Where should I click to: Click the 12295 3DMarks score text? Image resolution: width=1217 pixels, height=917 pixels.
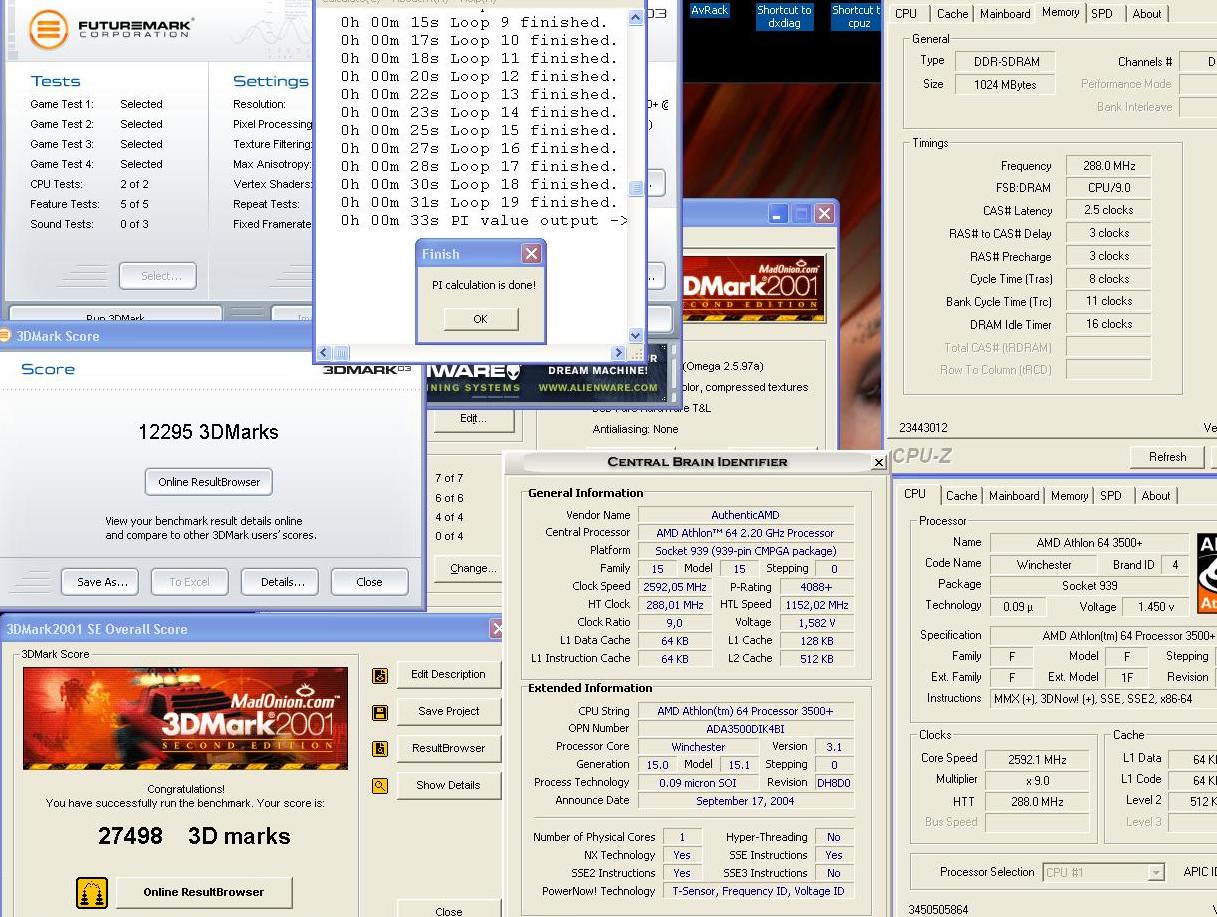pyautogui.click(x=208, y=432)
